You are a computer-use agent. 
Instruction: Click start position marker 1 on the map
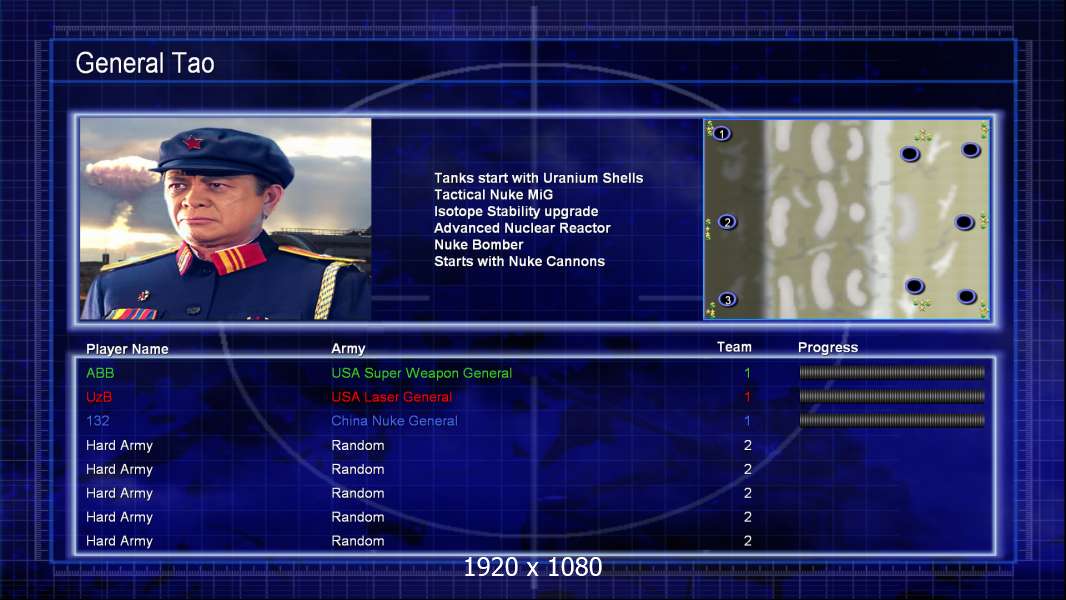click(722, 134)
